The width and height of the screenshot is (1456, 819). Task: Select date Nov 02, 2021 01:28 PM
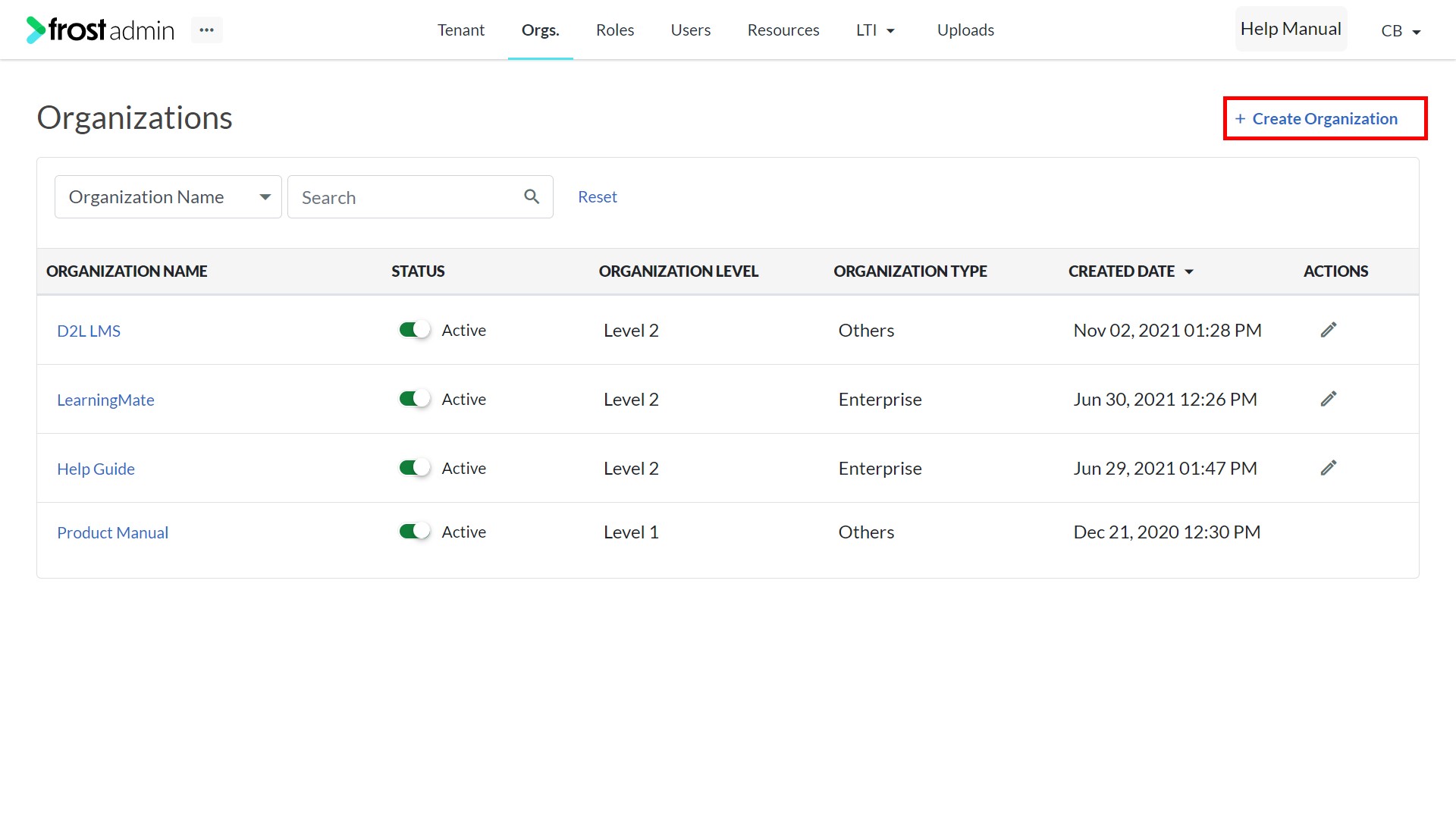(x=1167, y=331)
